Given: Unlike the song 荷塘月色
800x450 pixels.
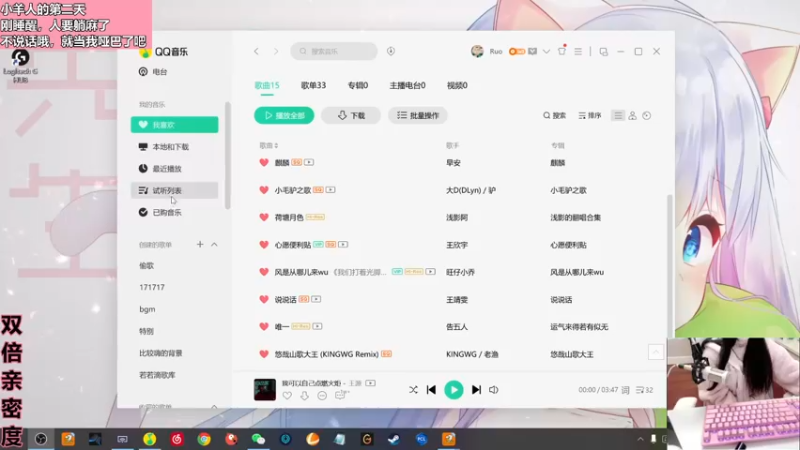Looking at the screenshot, I should (x=264, y=217).
